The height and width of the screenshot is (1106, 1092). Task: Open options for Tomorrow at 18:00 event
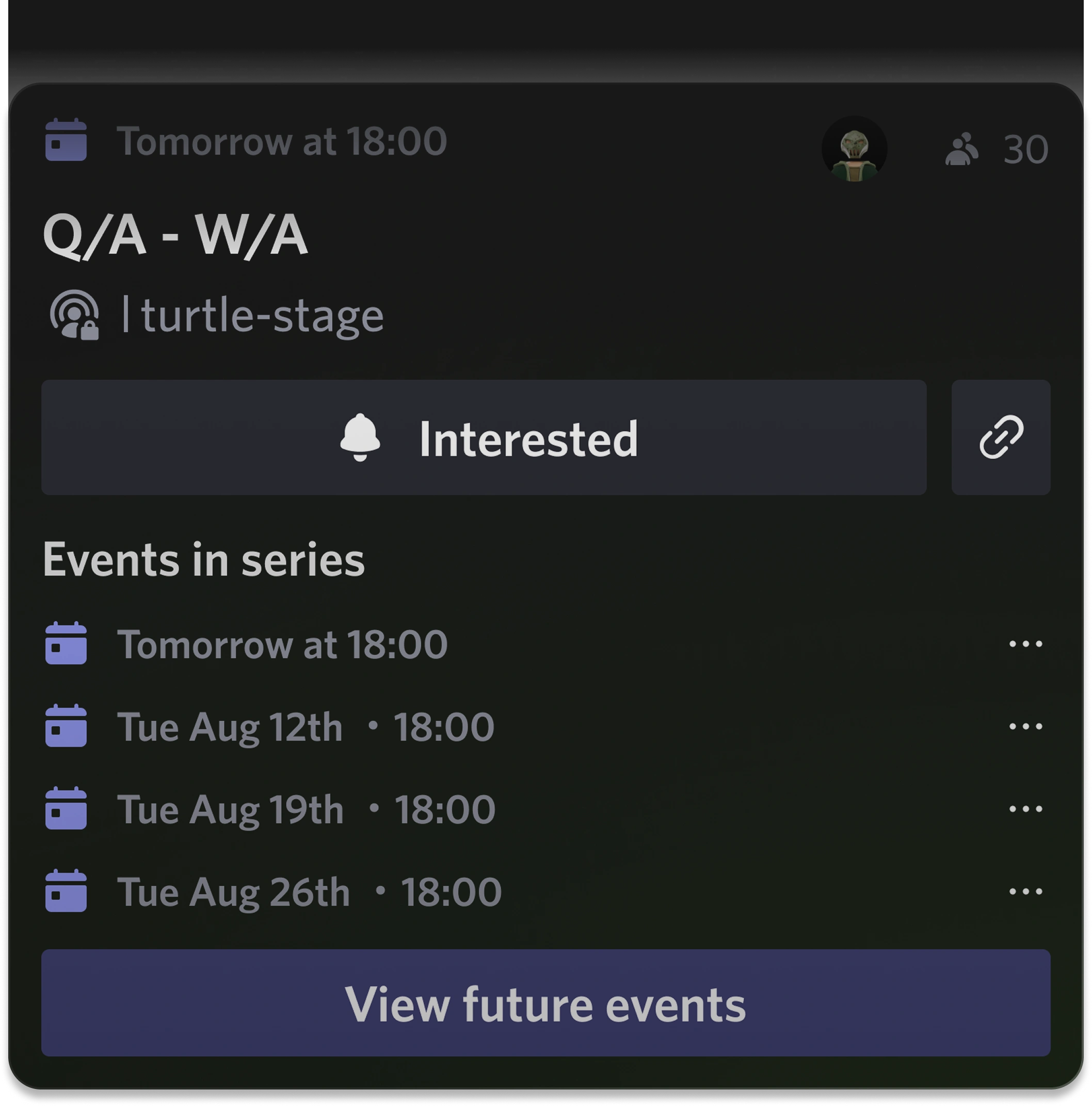coord(1025,644)
